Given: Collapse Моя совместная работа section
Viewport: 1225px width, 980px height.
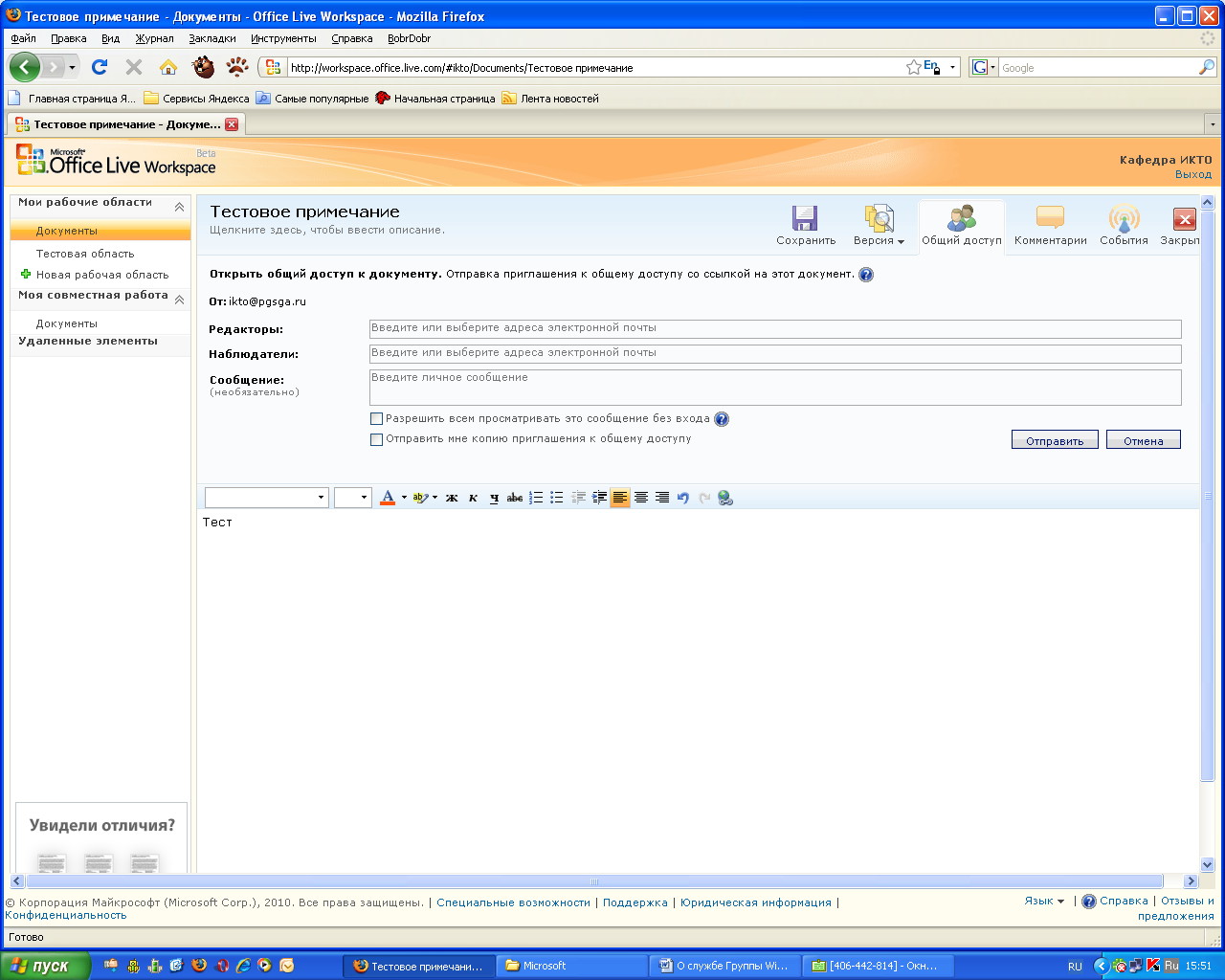Looking at the screenshot, I should point(179,300).
